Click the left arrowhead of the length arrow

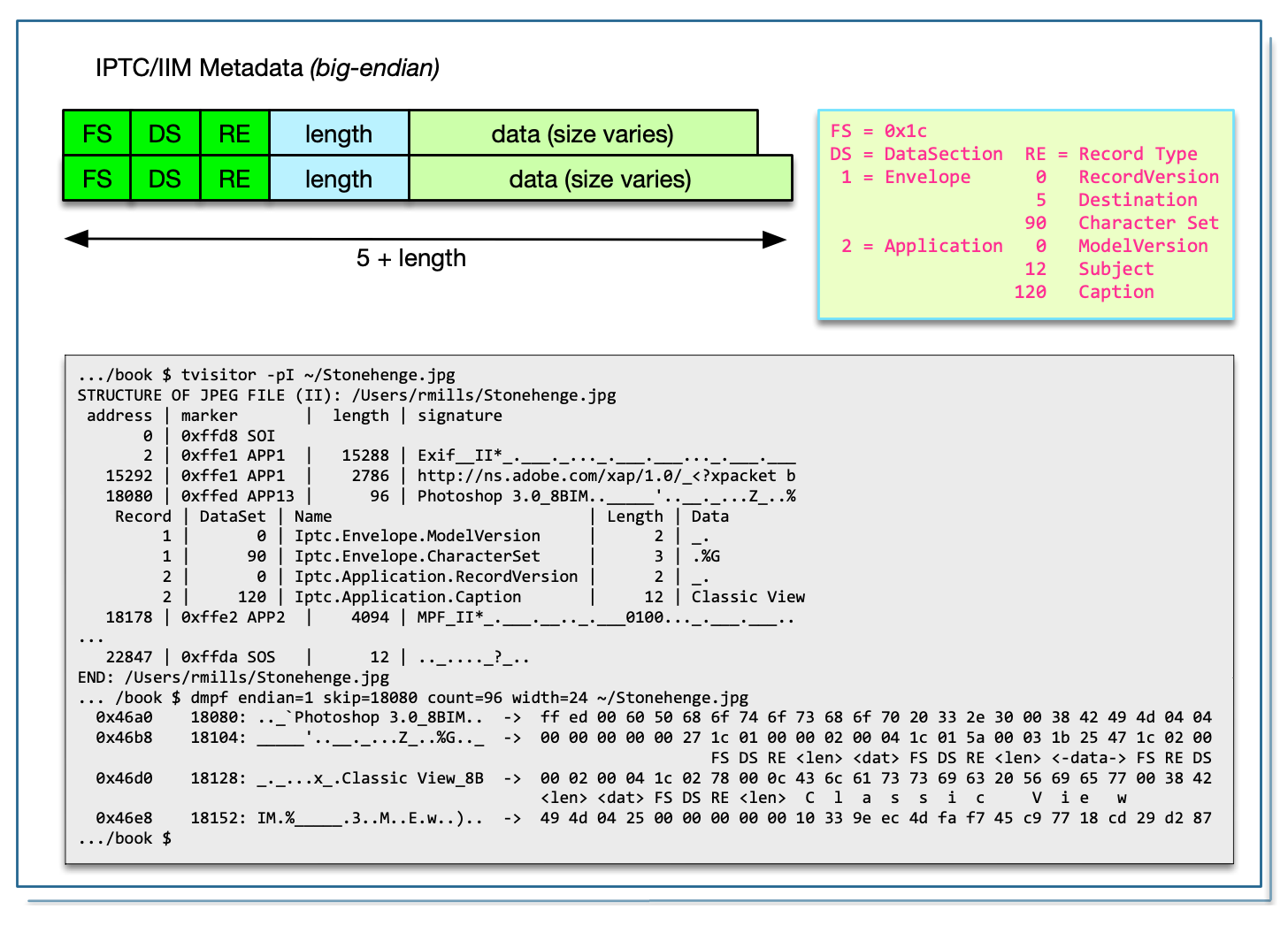[x=76, y=239]
